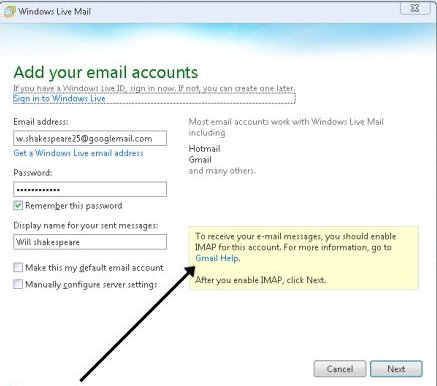Click the Gmail provider text
437x386 pixels.
[200, 160]
